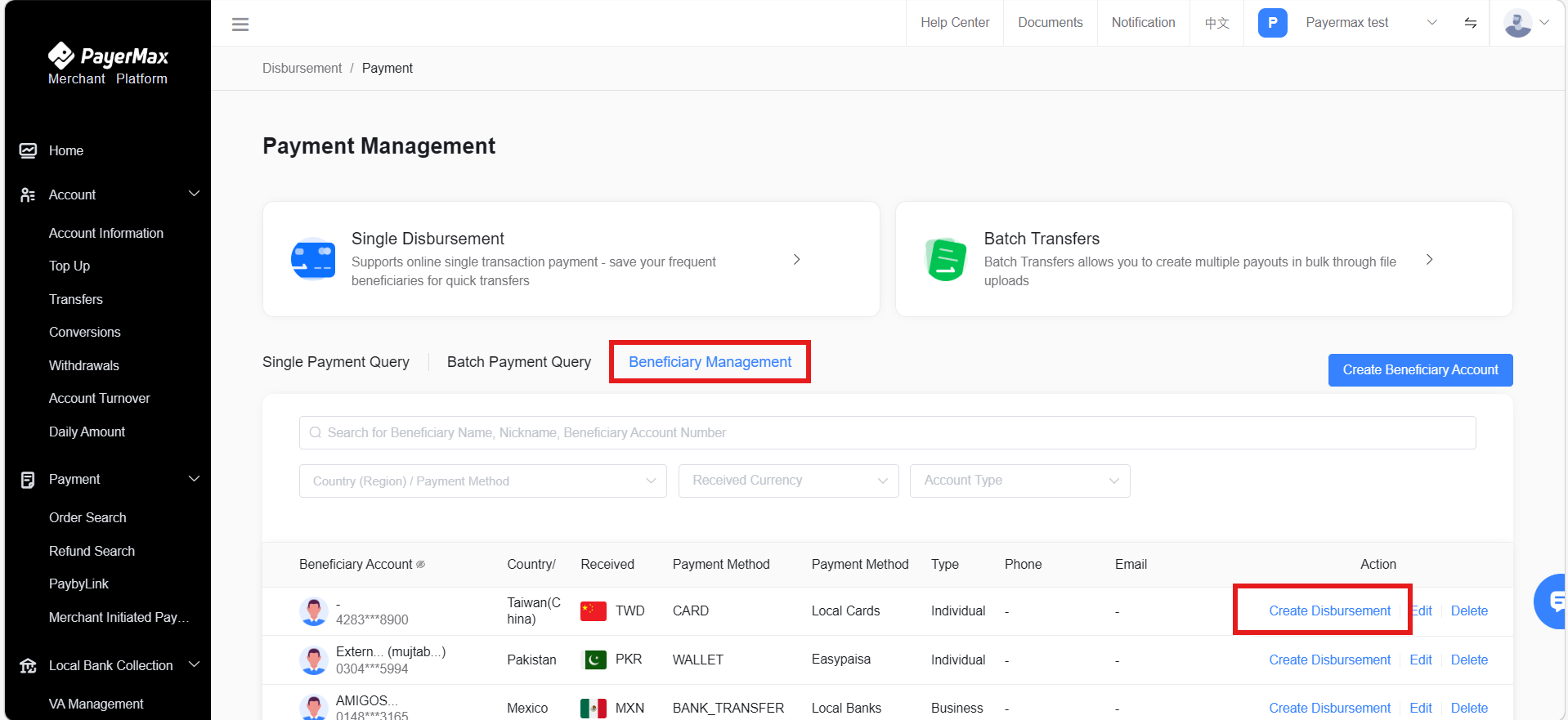Switch to Batch Payment Query tab
The width and height of the screenshot is (1568, 720).
coord(519,362)
